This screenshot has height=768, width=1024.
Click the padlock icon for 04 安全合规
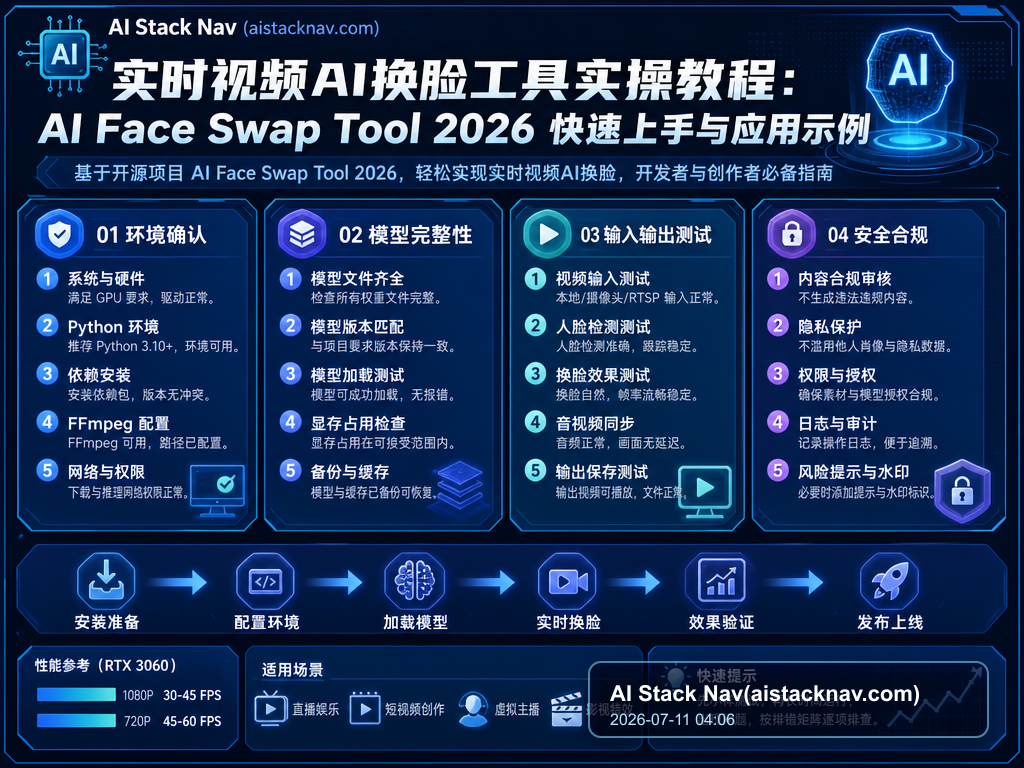click(792, 234)
